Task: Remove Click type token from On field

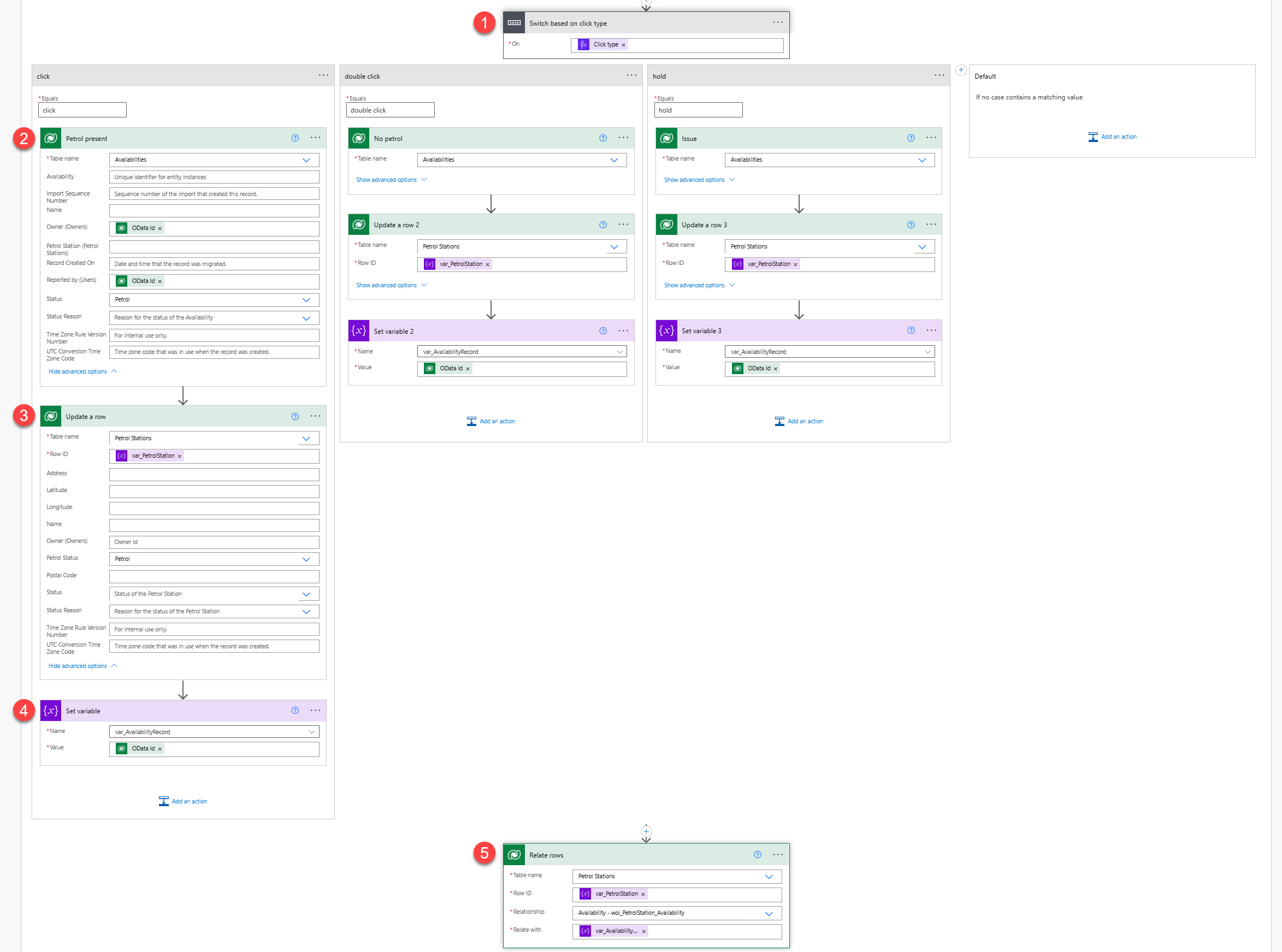Action: click(623, 45)
